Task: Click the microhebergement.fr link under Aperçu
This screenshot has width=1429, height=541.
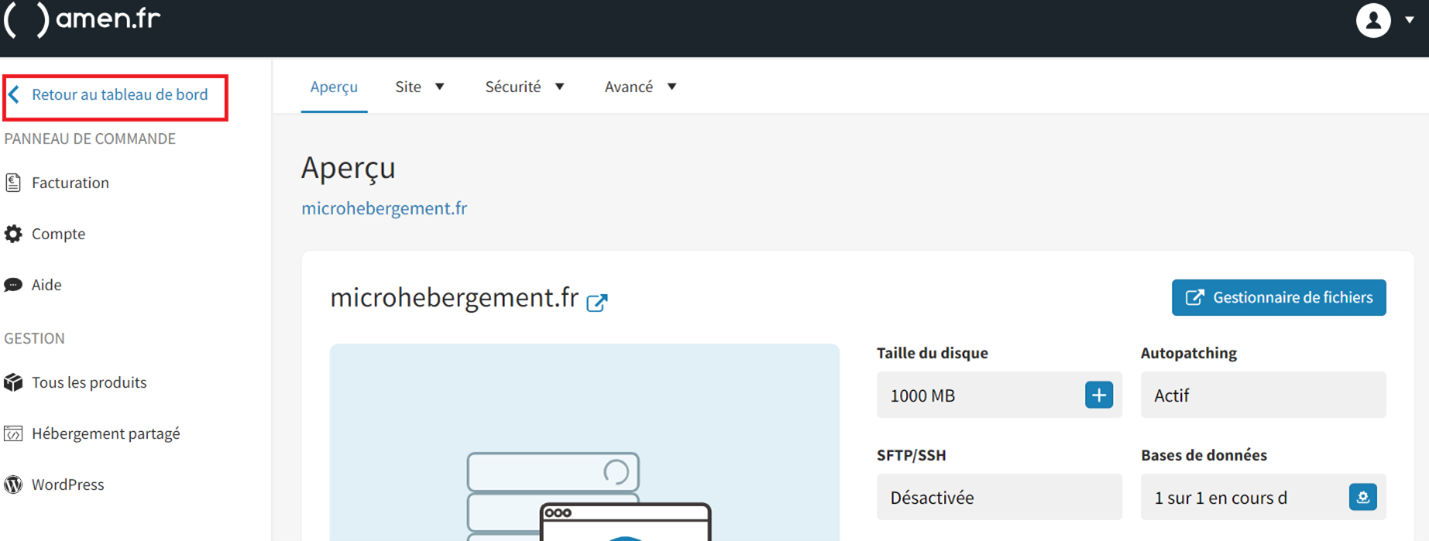Action: [384, 209]
